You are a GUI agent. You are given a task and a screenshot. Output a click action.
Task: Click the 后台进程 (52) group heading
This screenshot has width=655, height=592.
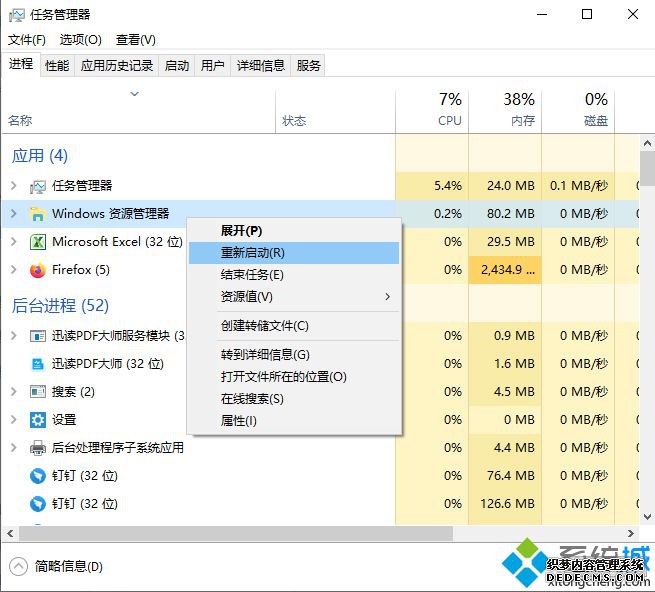[x=61, y=305]
